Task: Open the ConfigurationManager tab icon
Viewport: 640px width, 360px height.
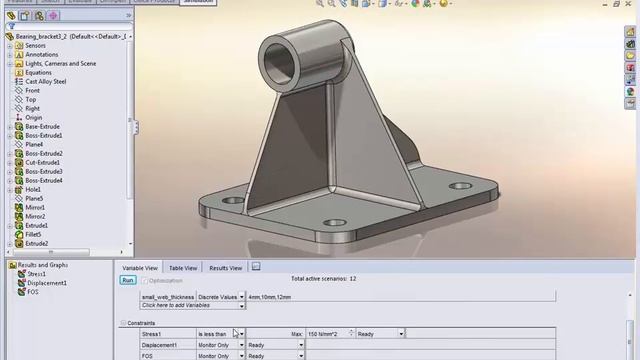Action: pos(39,16)
